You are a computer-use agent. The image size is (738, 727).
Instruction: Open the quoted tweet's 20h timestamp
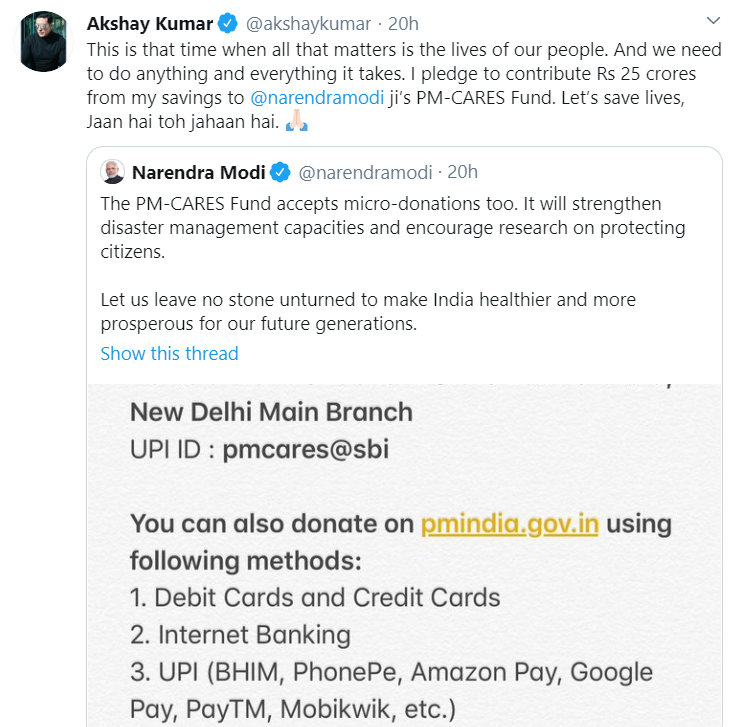coord(462,172)
